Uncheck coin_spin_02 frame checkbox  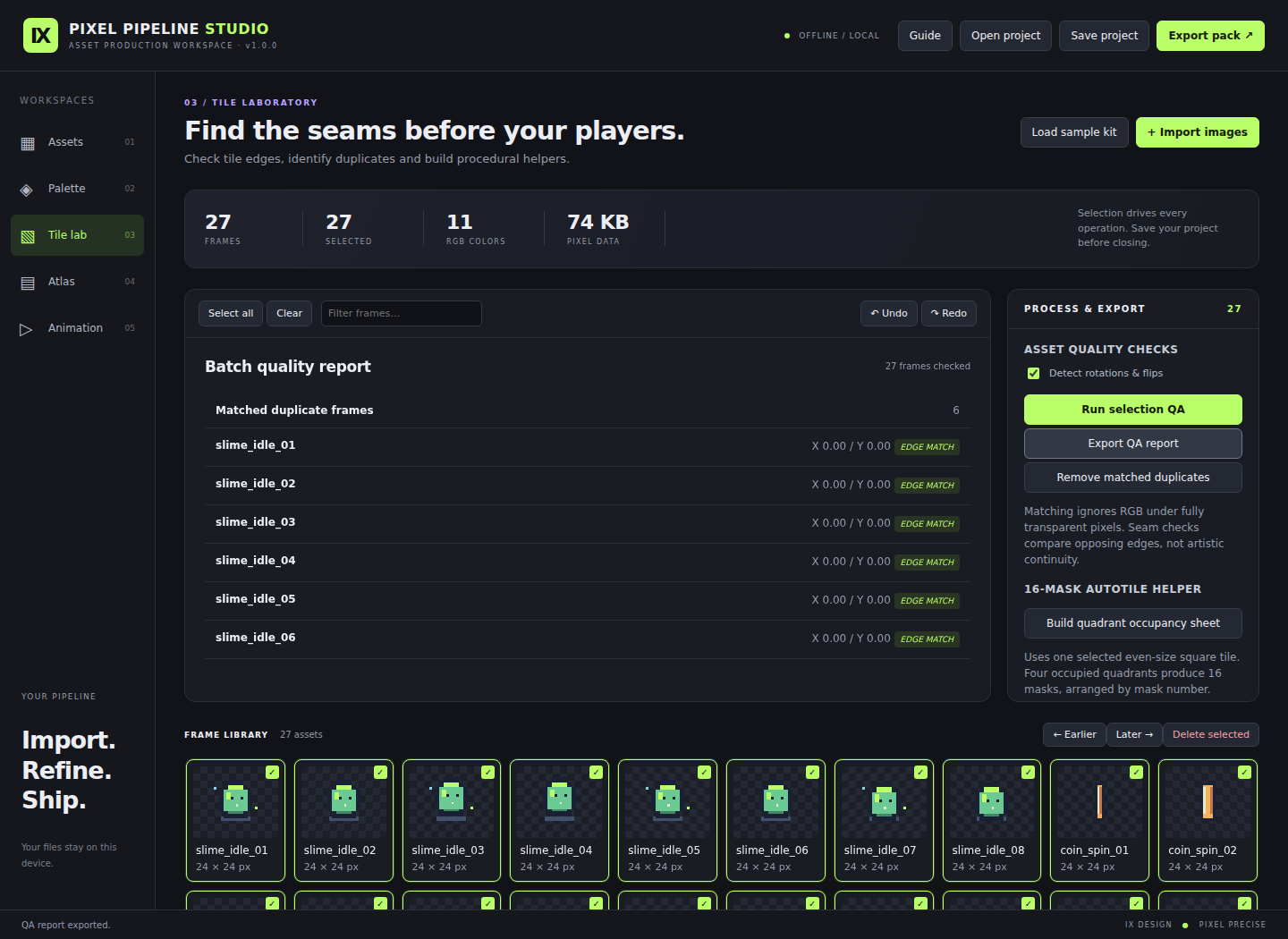[x=1244, y=772]
